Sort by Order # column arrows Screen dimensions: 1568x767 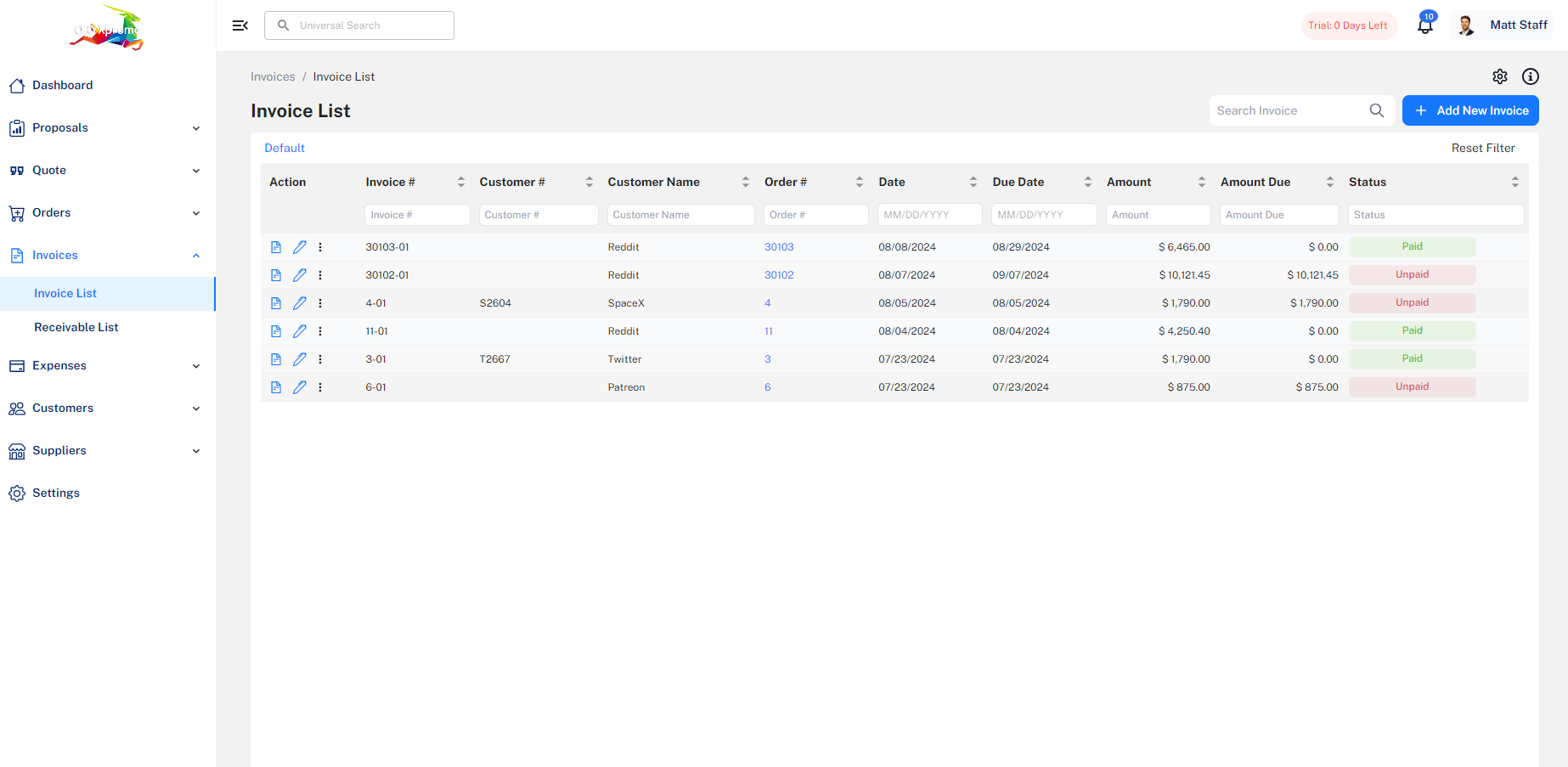[x=860, y=182]
